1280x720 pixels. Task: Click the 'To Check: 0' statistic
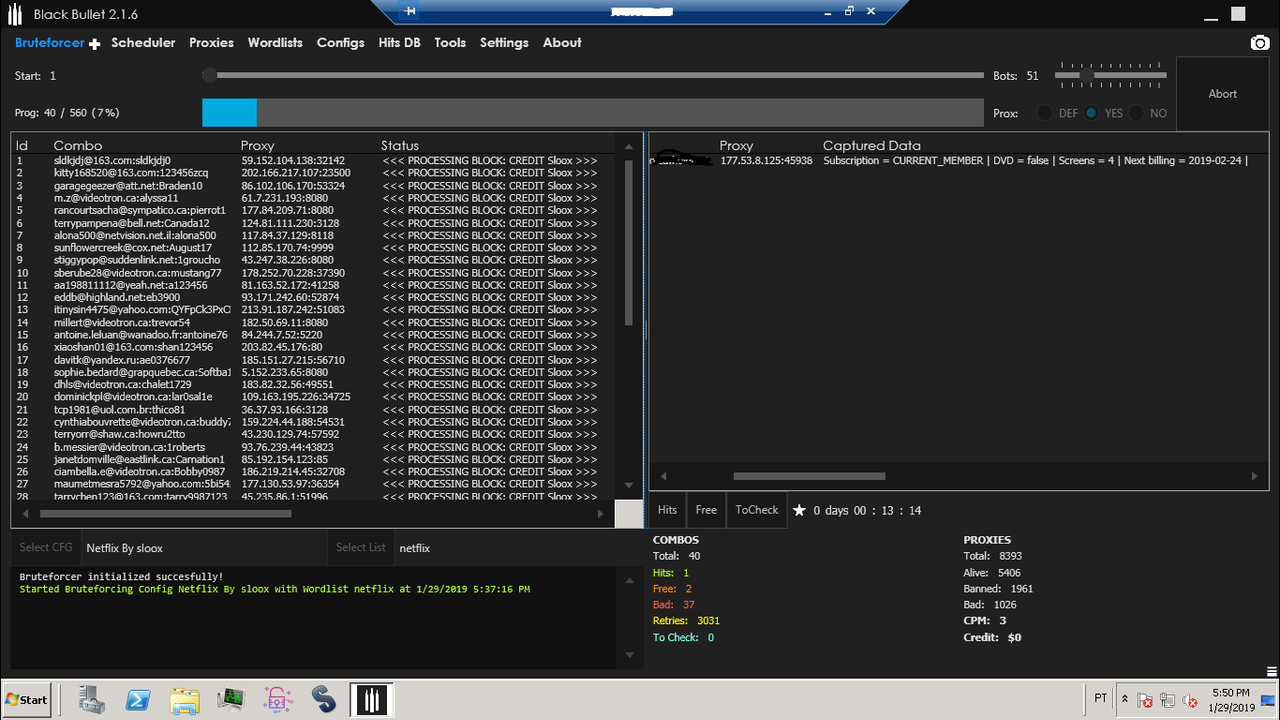coord(683,637)
